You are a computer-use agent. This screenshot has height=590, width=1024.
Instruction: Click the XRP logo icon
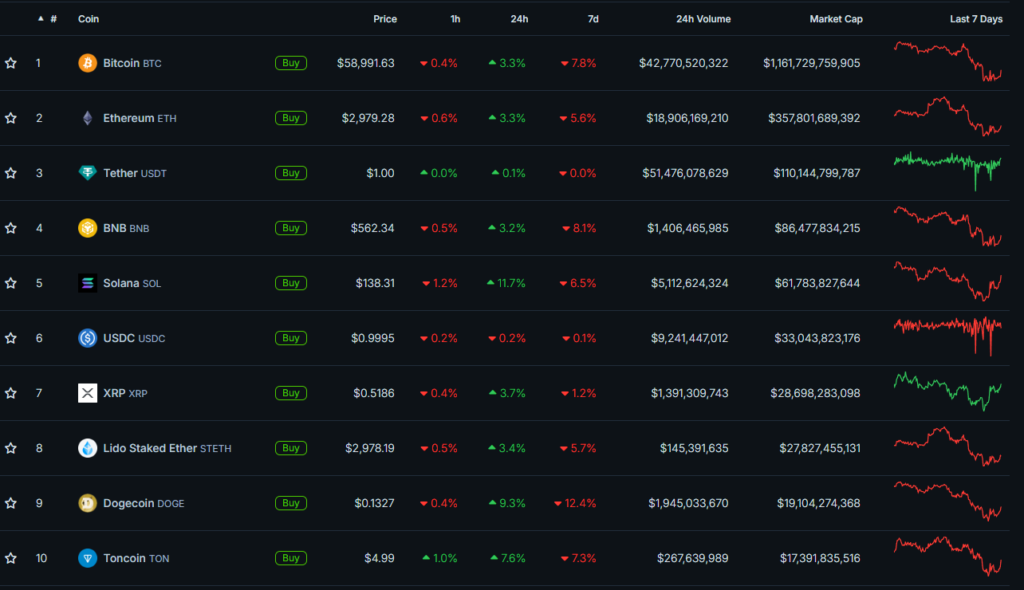point(88,393)
